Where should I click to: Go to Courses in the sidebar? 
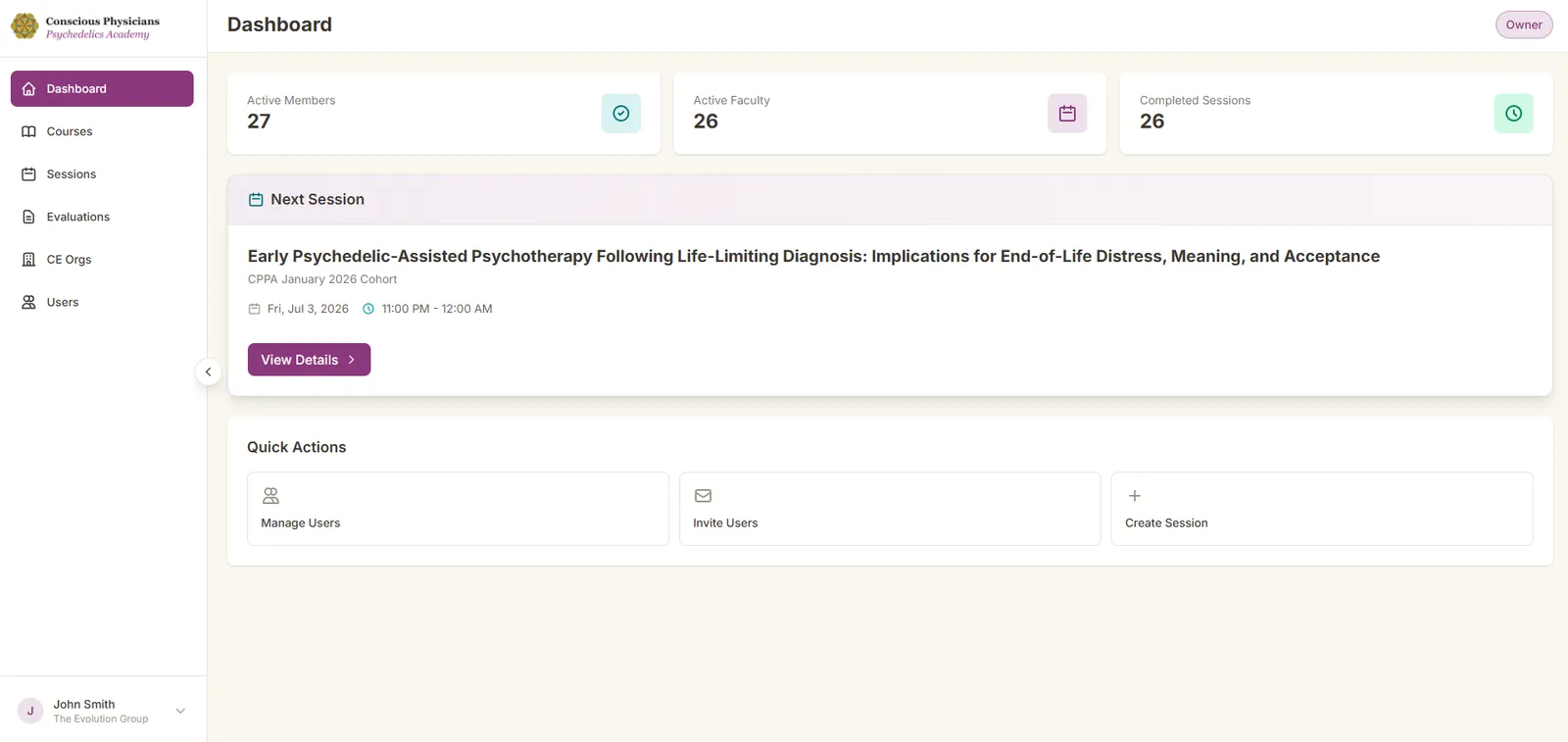pyautogui.click(x=102, y=131)
